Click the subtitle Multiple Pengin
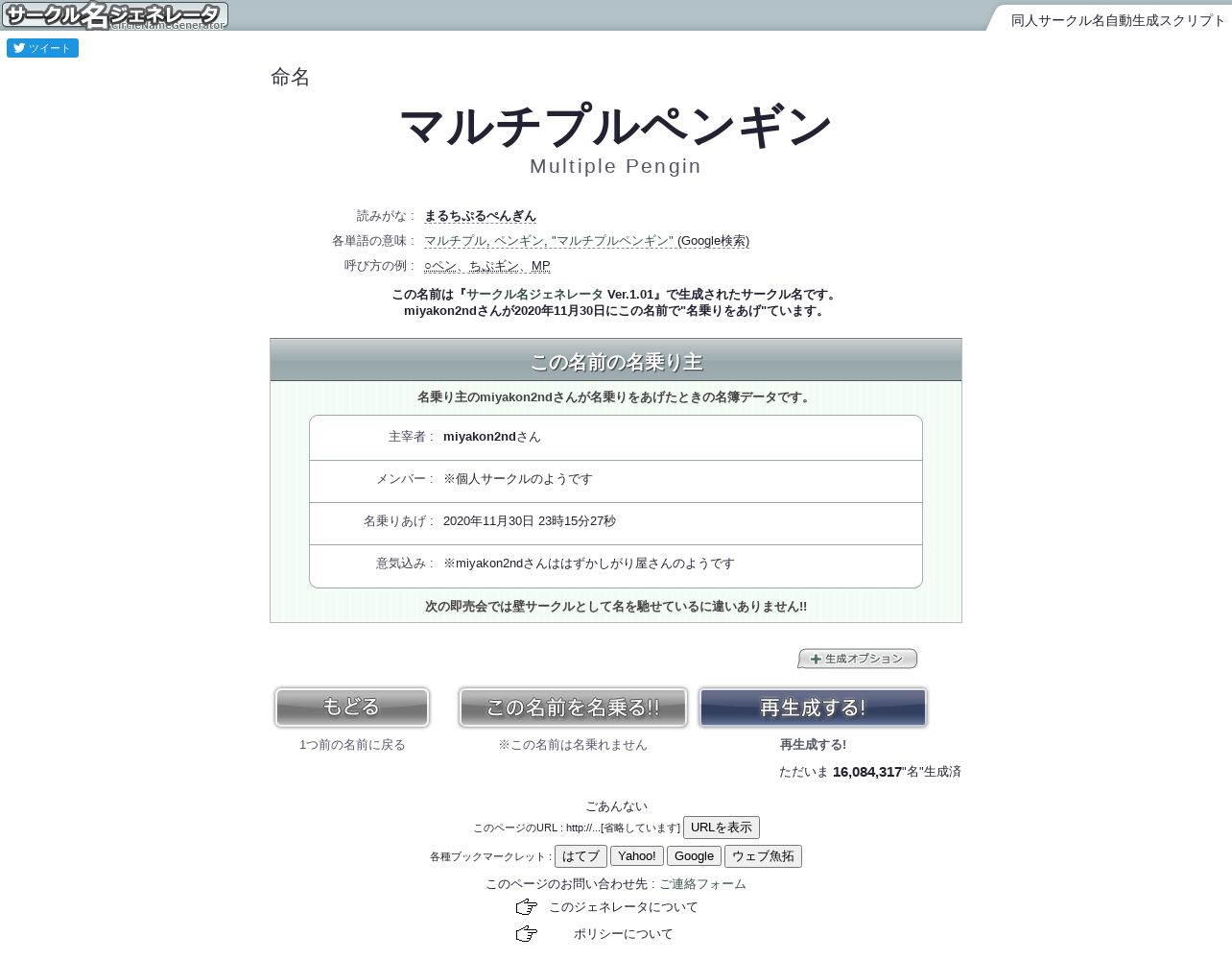This screenshot has width=1232, height=960. [x=616, y=166]
